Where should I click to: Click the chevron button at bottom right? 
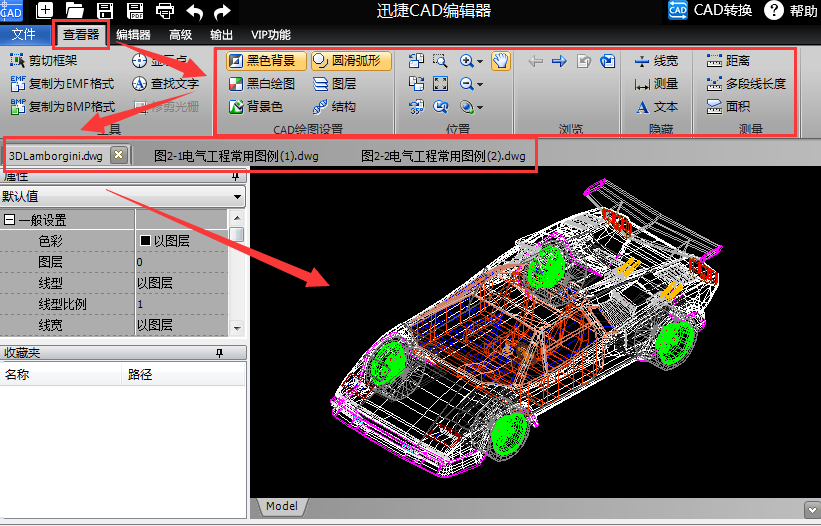tap(811, 510)
